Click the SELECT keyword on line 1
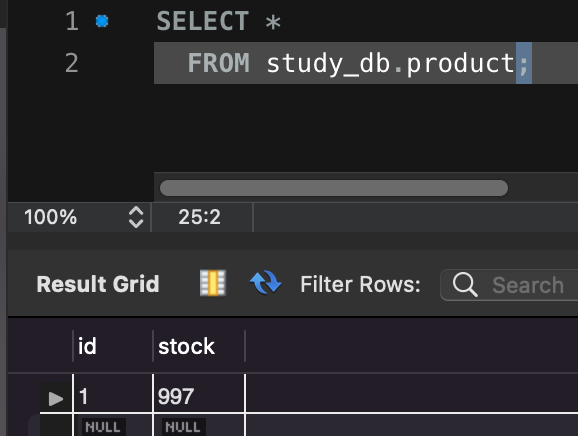Viewport: 578px width, 436px height. tap(203, 21)
